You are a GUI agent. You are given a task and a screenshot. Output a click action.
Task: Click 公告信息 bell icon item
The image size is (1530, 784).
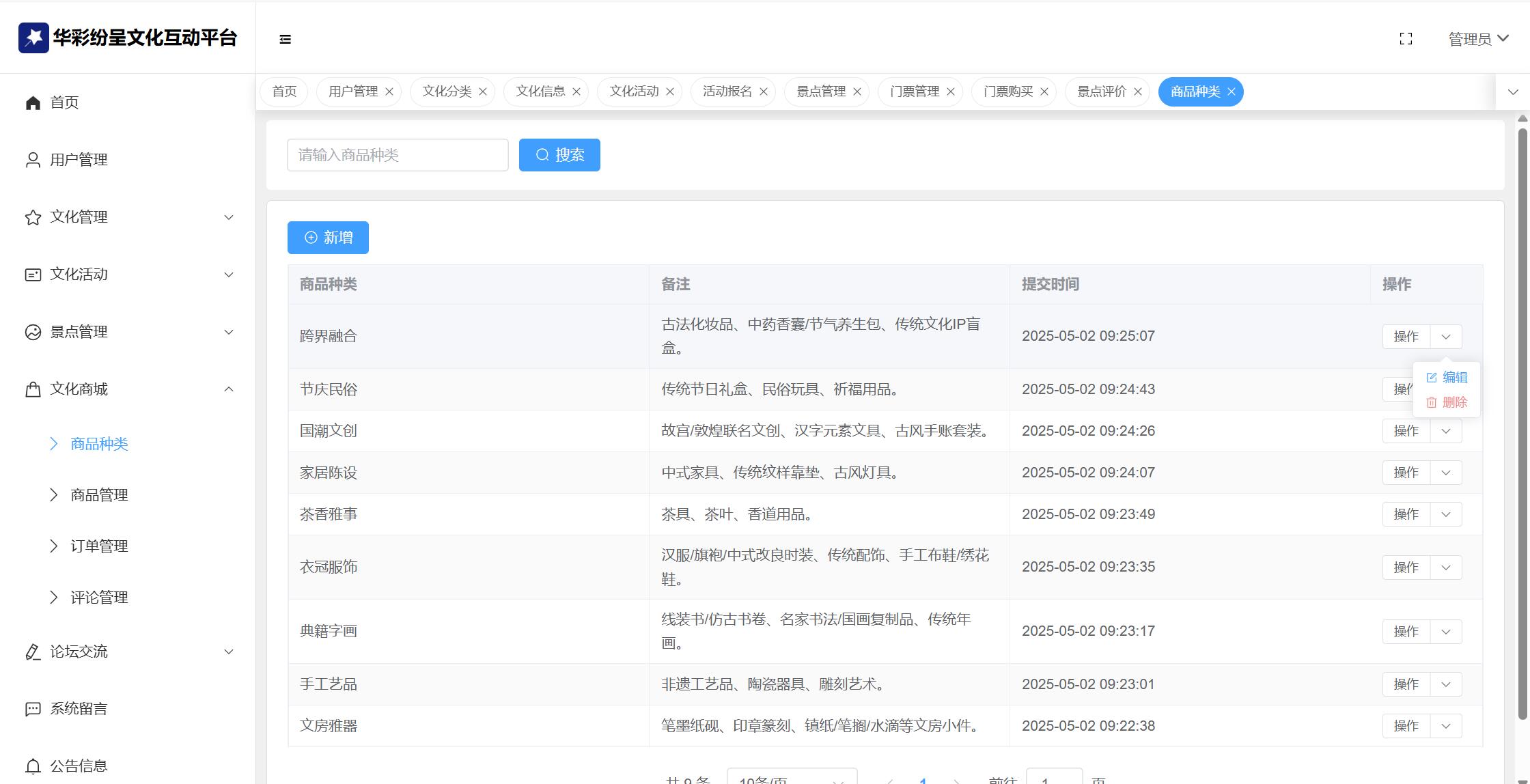point(33,766)
